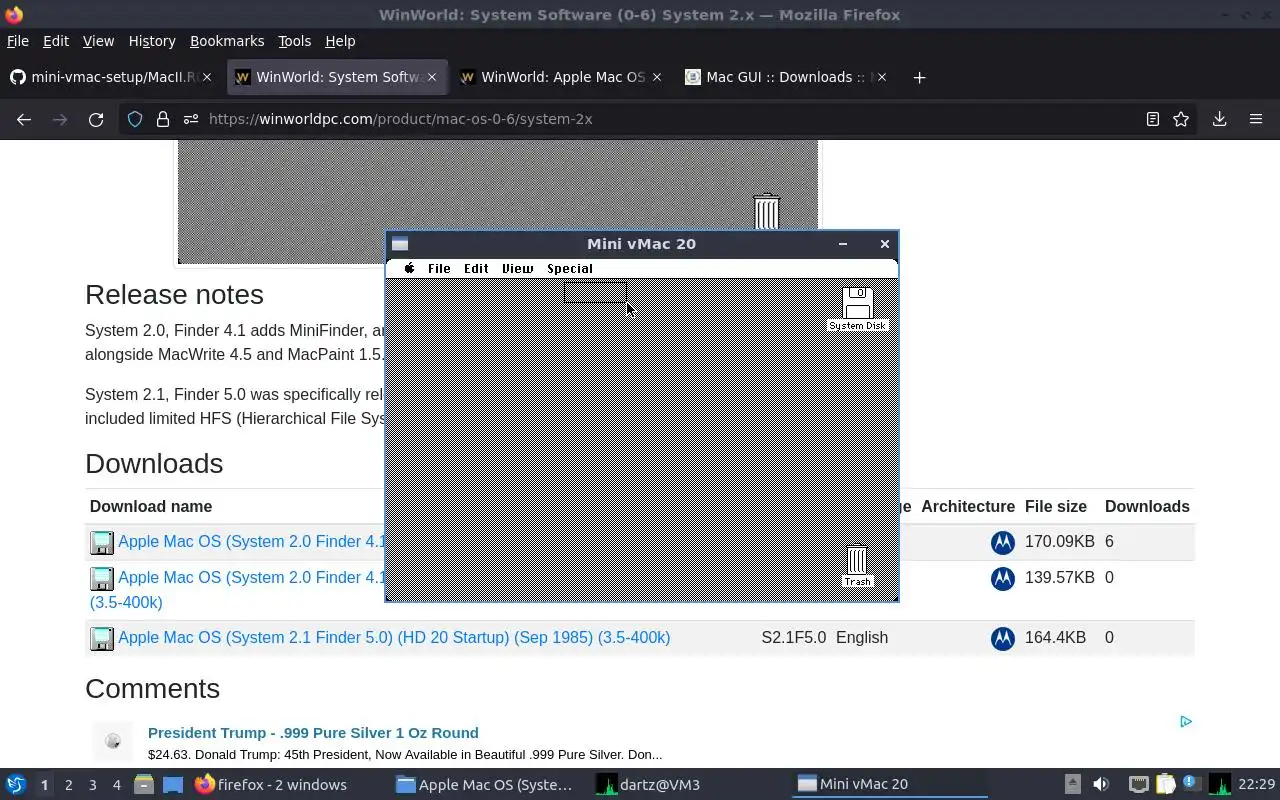Viewport: 1280px width, 800px height.
Task: Open the Apple menu in Mini vMac
Action: (409, 268)
